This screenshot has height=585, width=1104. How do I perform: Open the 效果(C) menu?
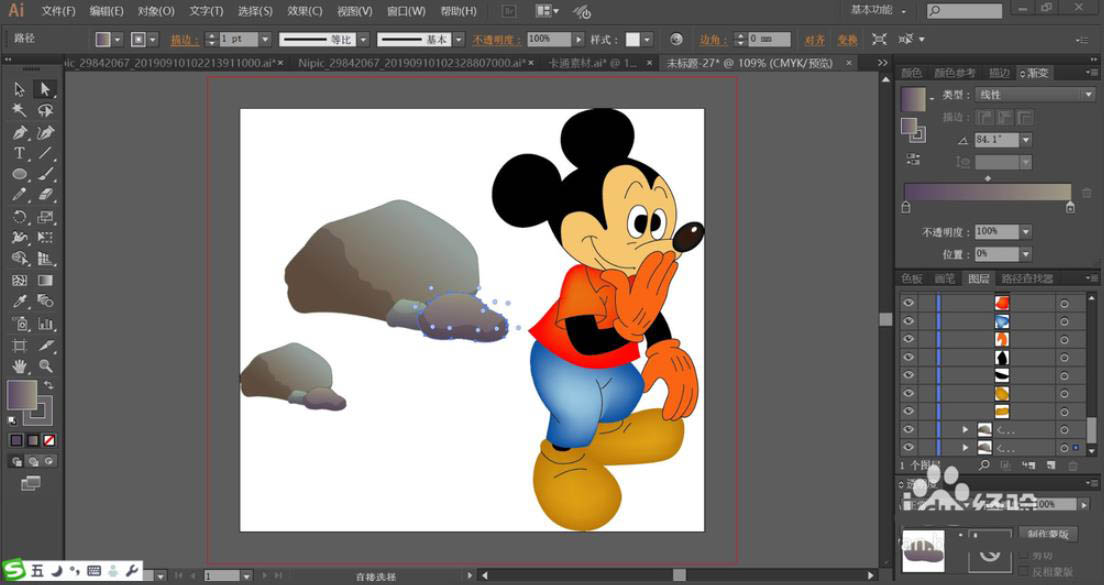(x=304, y=11)
